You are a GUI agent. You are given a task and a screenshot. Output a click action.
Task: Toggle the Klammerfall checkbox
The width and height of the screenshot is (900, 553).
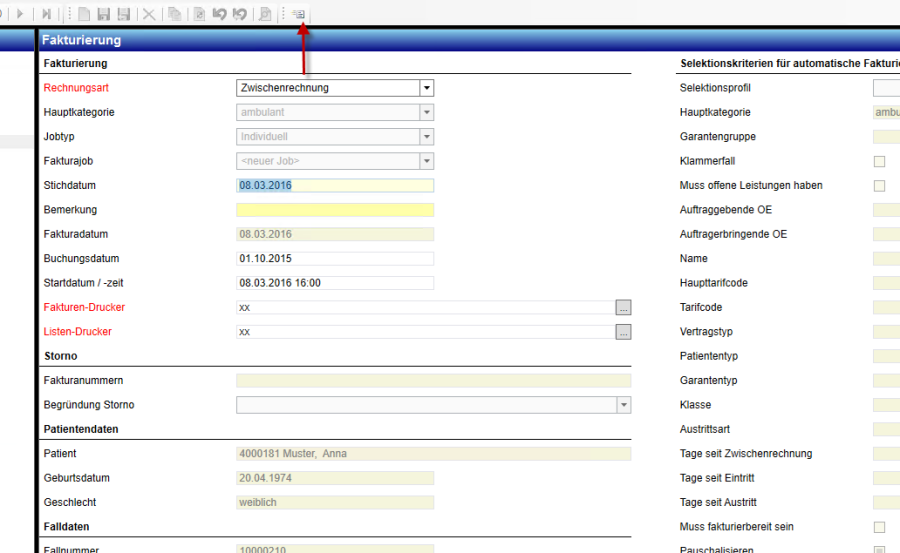(879, 161)
